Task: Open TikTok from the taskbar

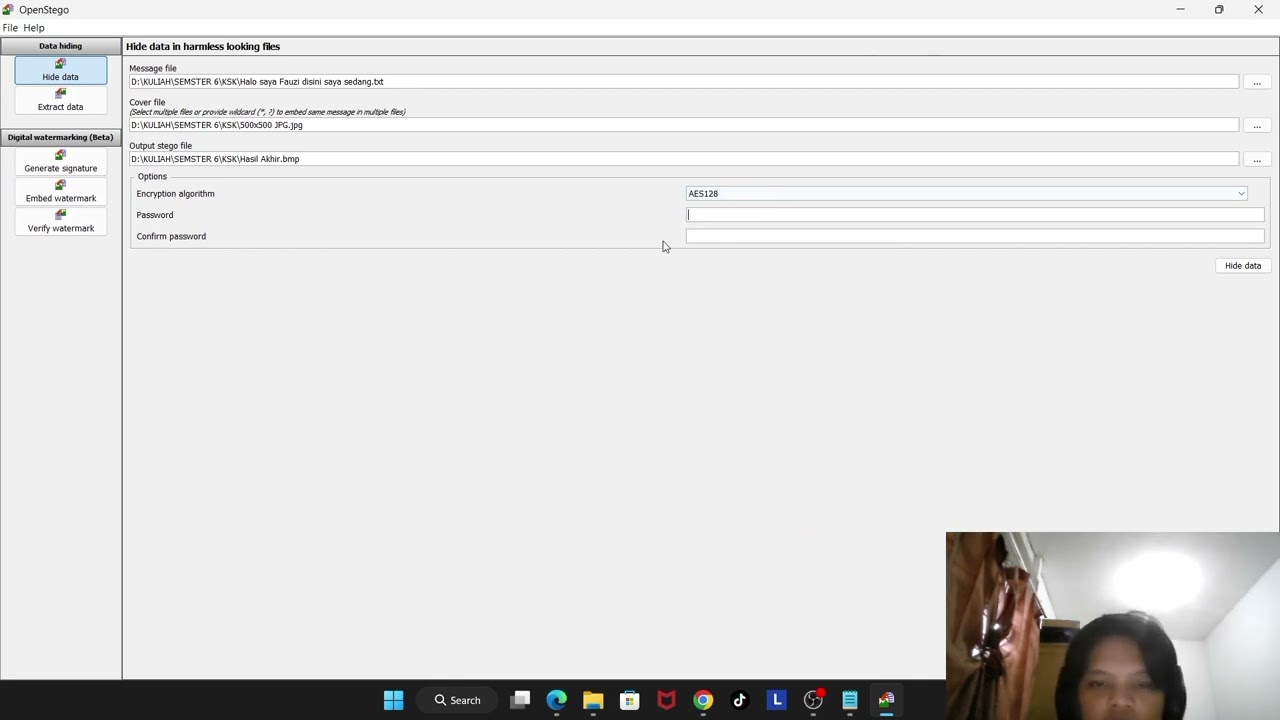Action: click(x=739, y=700)
